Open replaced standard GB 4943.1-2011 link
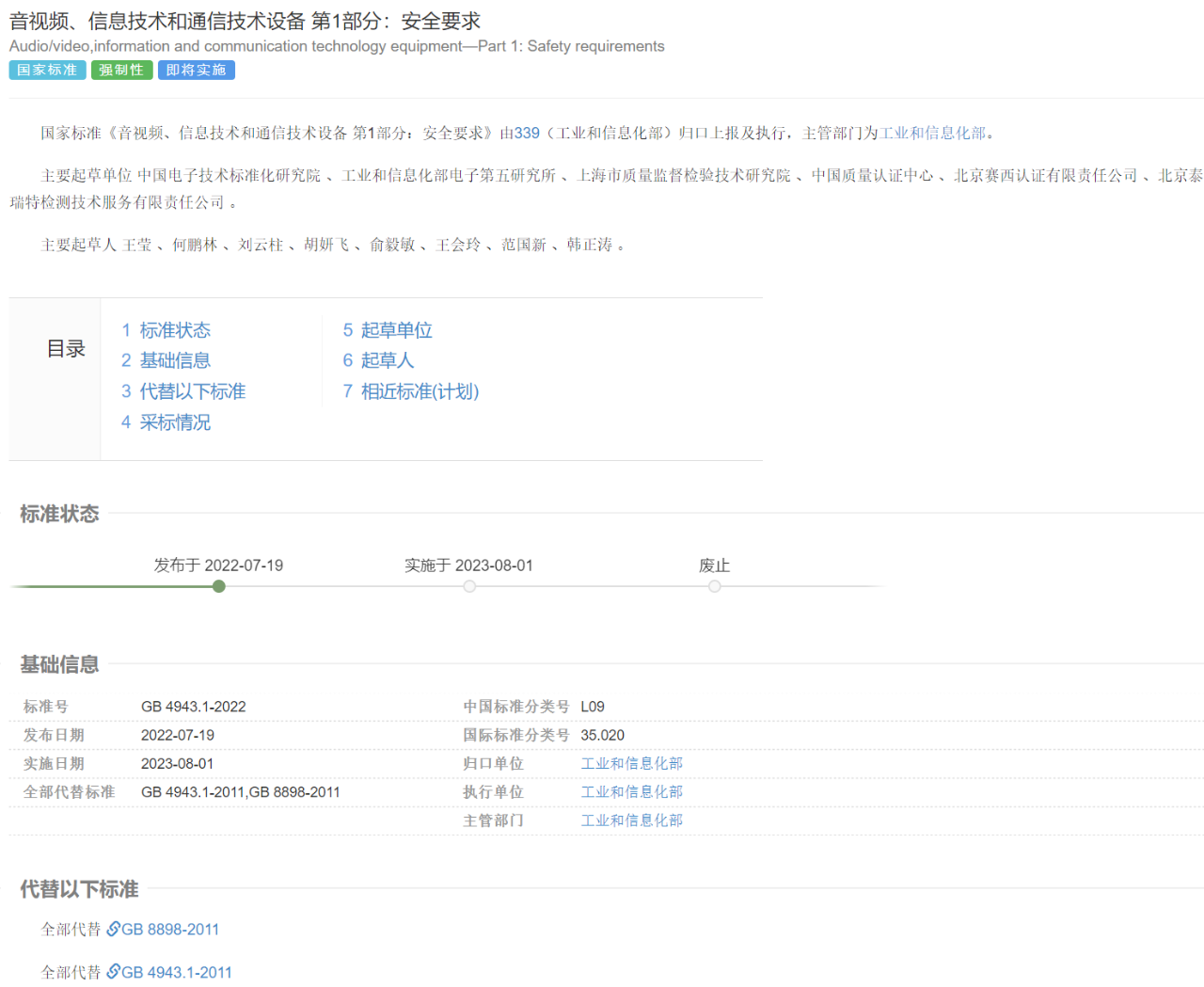The width and height of the screenshot is (1204, 987). pos(177,972)
